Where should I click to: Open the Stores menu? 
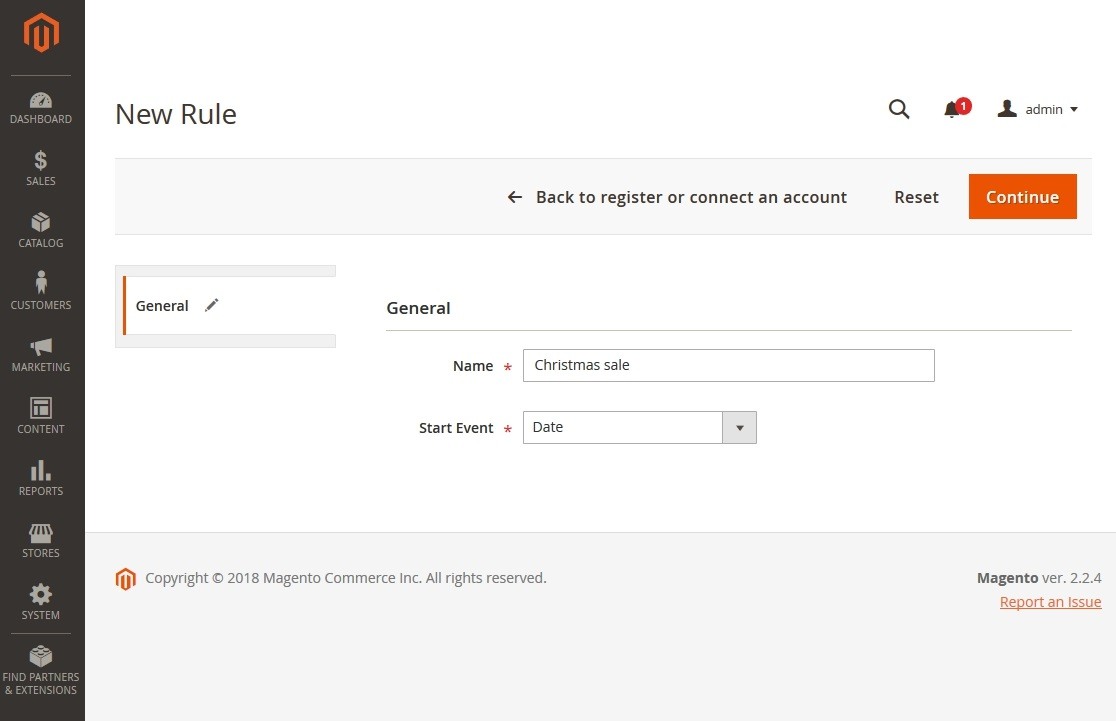pos(41,540)
